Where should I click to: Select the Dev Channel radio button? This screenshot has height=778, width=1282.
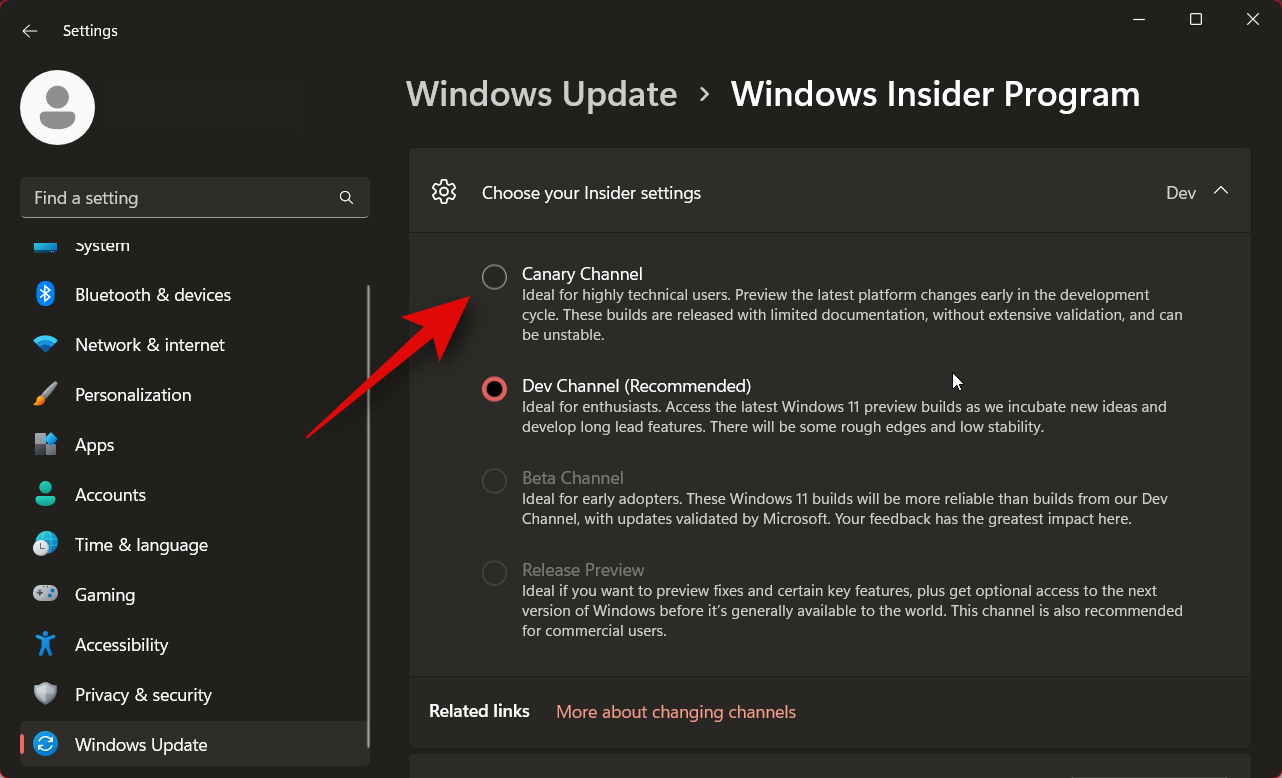[494, 389]
